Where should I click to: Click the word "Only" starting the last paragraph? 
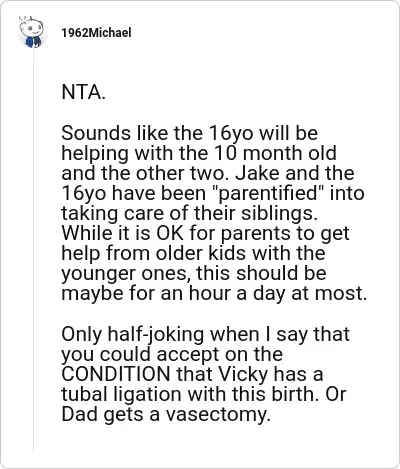click(82, 335)
